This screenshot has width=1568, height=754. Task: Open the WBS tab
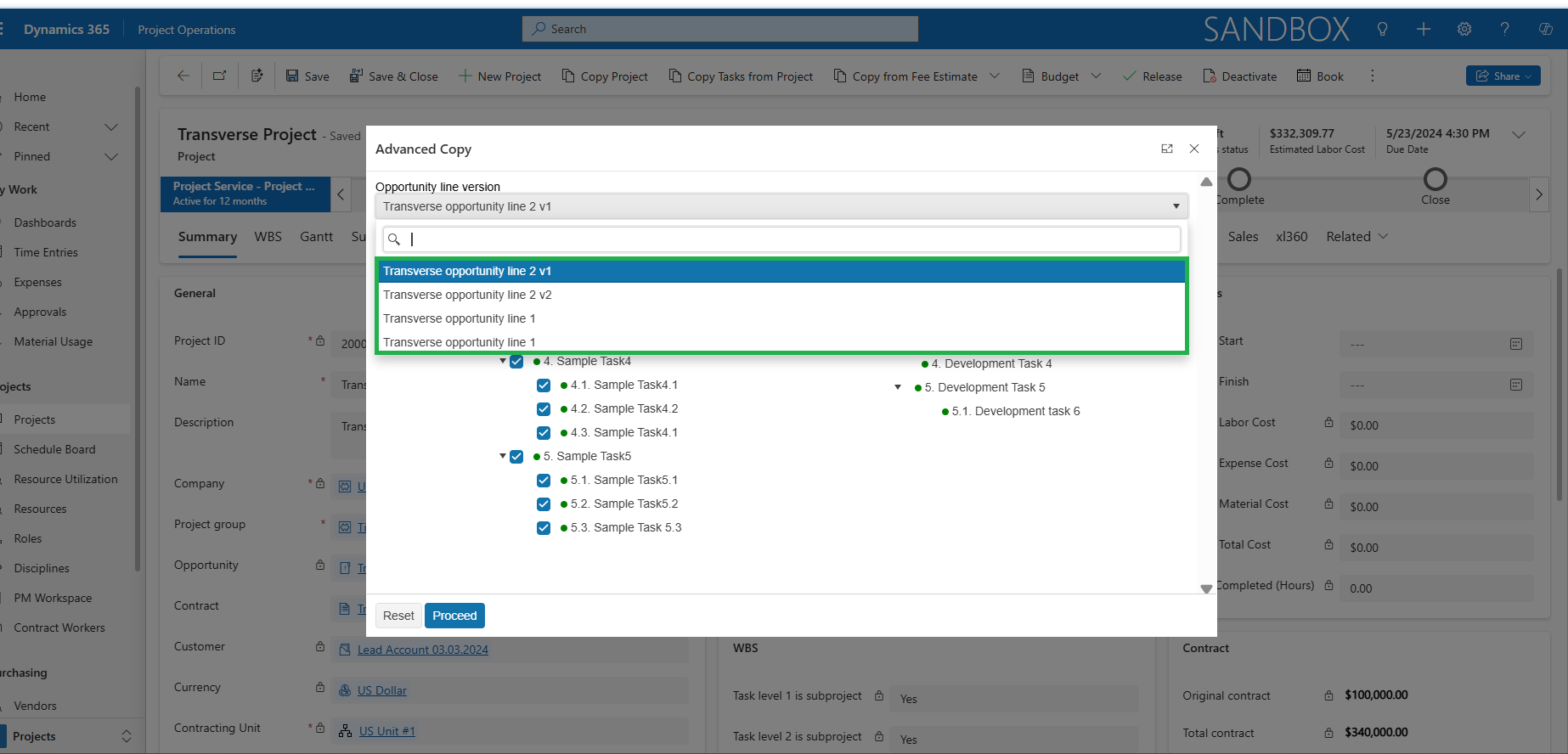pos(268,237)
